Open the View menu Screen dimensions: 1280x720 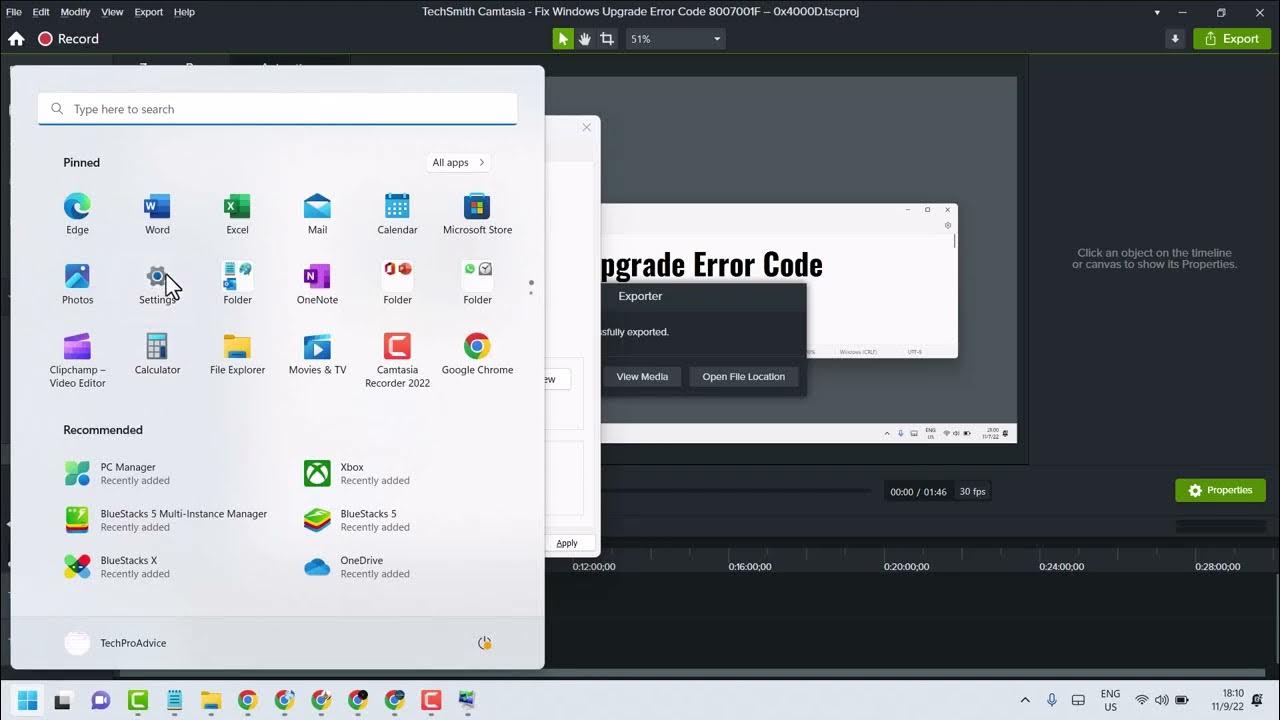click(x=113, y=12)
